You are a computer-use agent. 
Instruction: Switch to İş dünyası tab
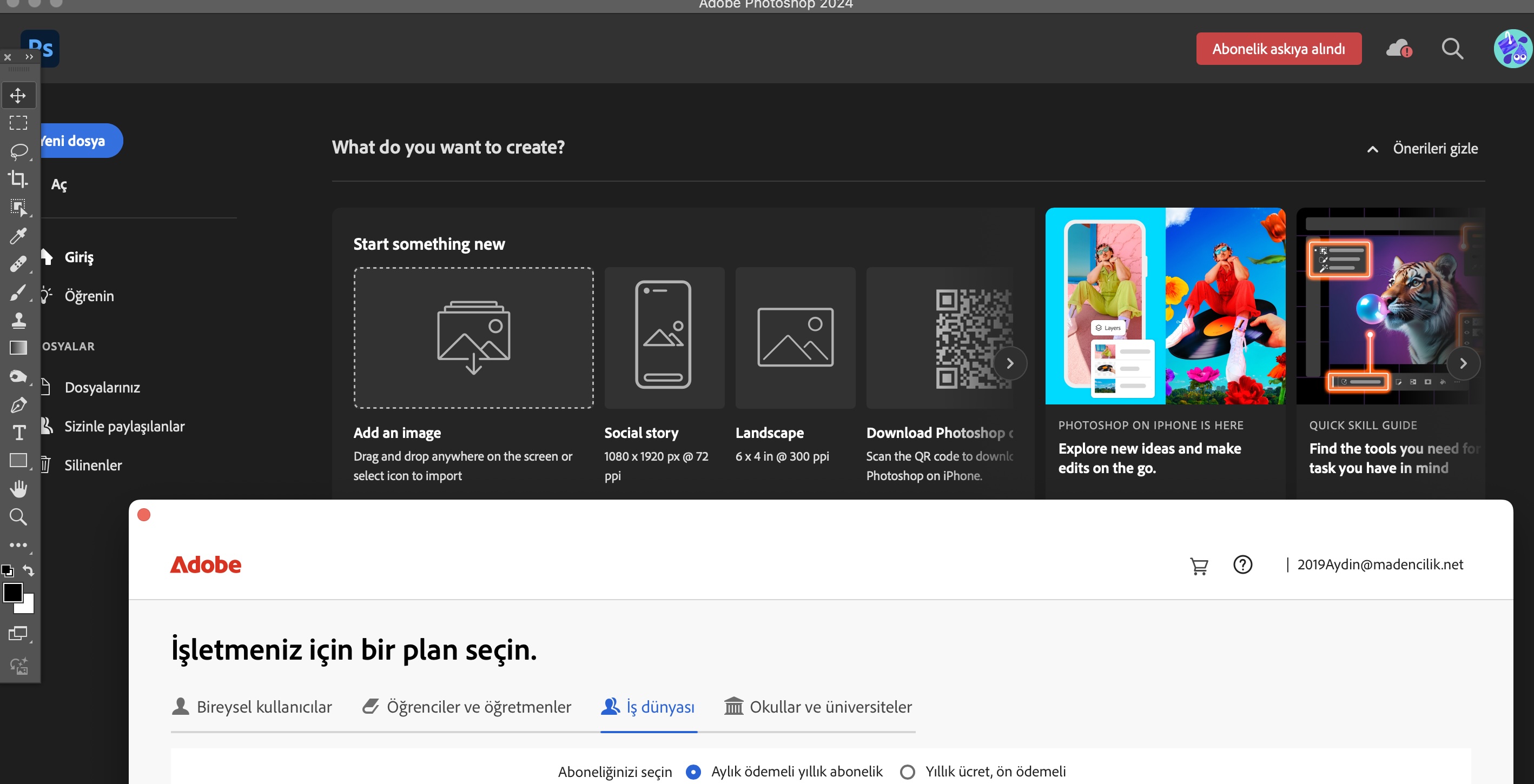tap(648, 707)
